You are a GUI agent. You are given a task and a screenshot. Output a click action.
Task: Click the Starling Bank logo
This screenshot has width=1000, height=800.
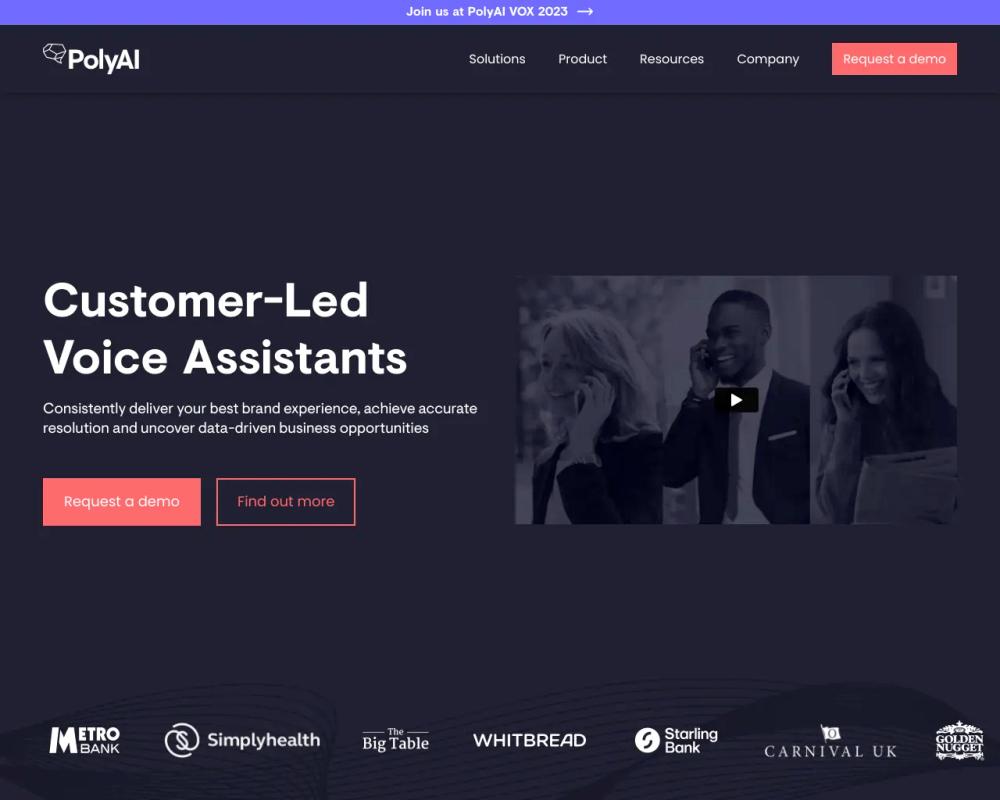676,740
